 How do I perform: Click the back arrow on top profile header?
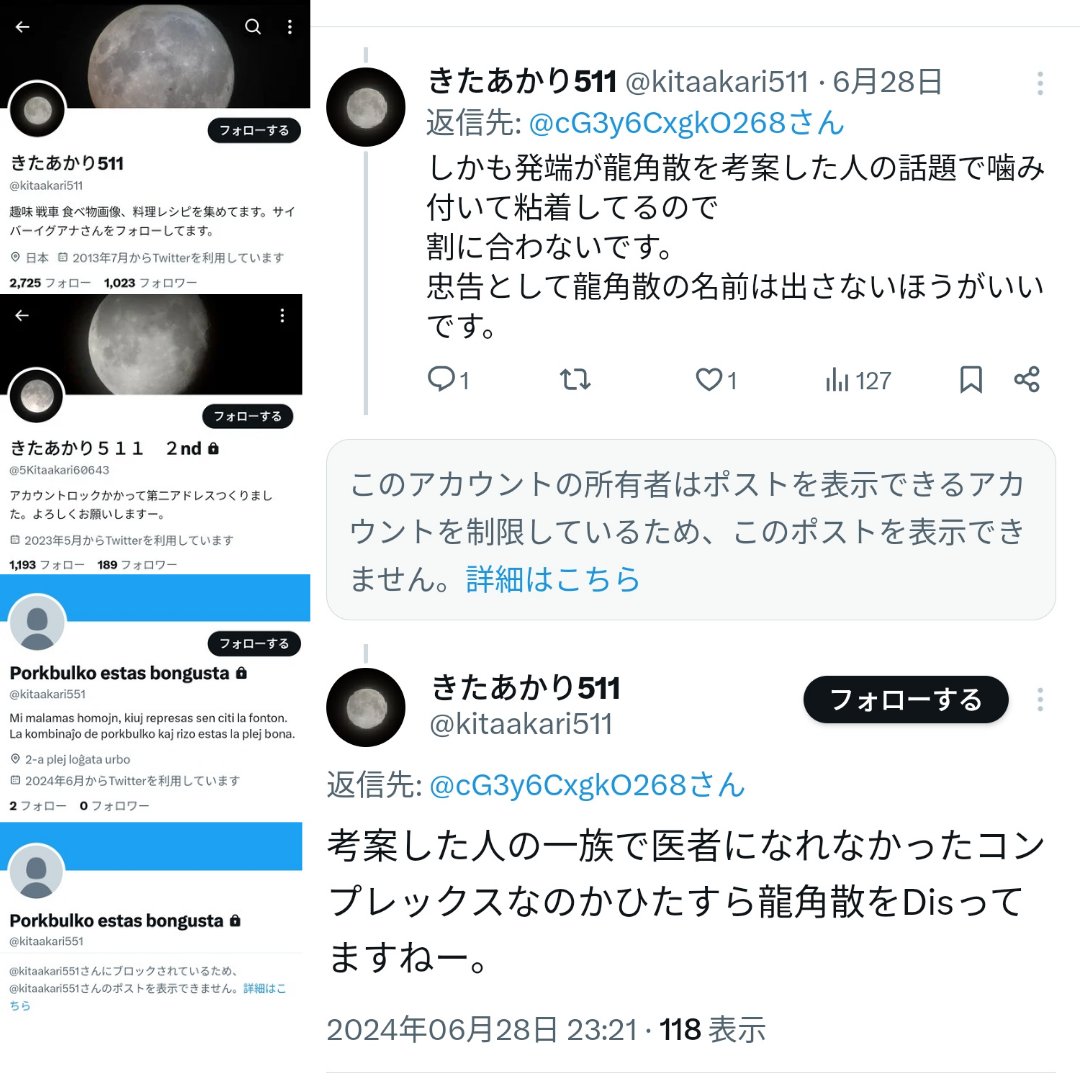tap(22, 27)
